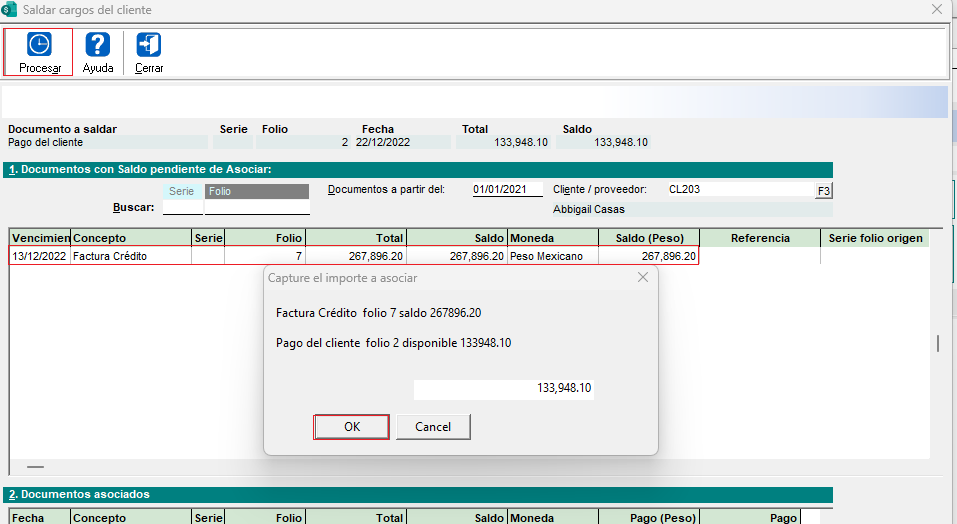Viewport: 957px width, 524px height.
Task: Edit the importe amount field 133,948.10
Action: [x=504, y=388]
